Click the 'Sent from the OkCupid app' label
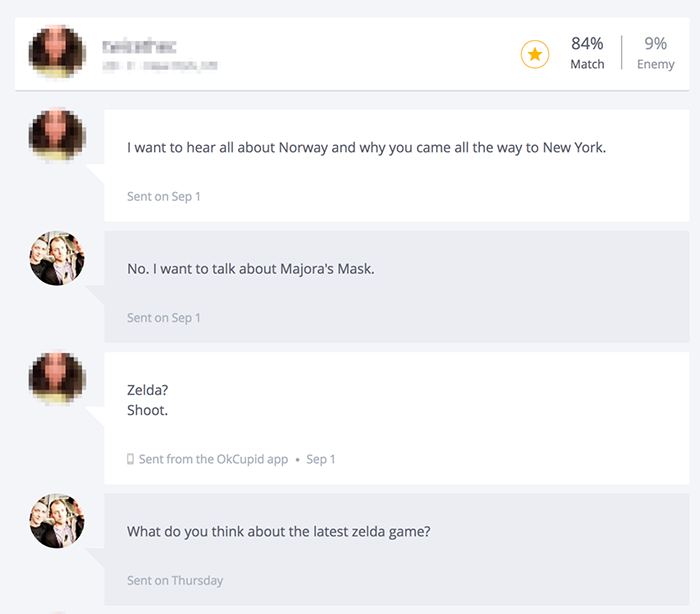The image size is (700, 614). coord(213,459)
